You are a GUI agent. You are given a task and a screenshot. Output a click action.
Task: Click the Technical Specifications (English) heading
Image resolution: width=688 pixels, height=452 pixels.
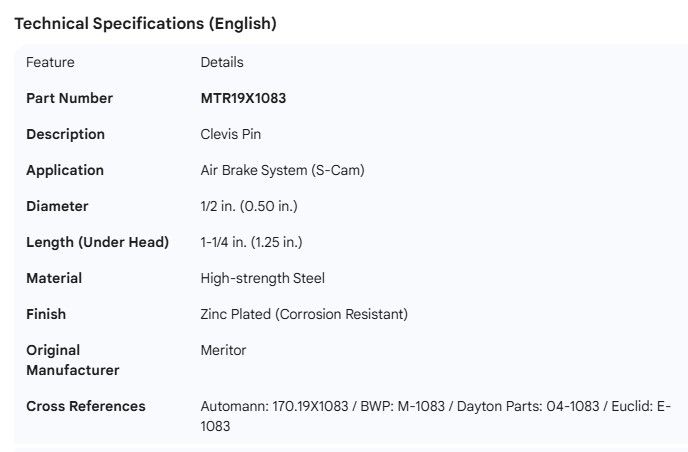(x=145, y=24)
